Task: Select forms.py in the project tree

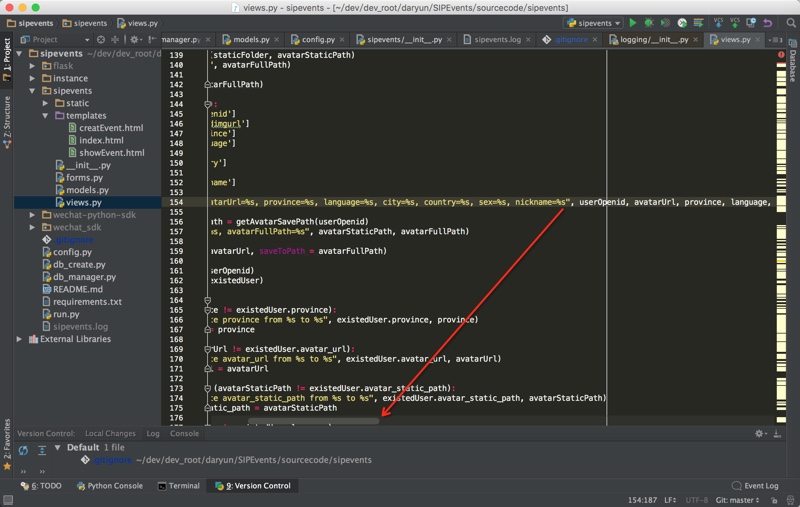Action: (x=84, y=178)
